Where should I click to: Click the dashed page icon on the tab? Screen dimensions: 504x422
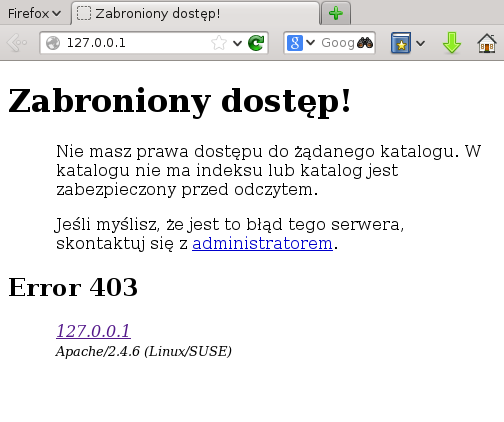pos(84,13)
